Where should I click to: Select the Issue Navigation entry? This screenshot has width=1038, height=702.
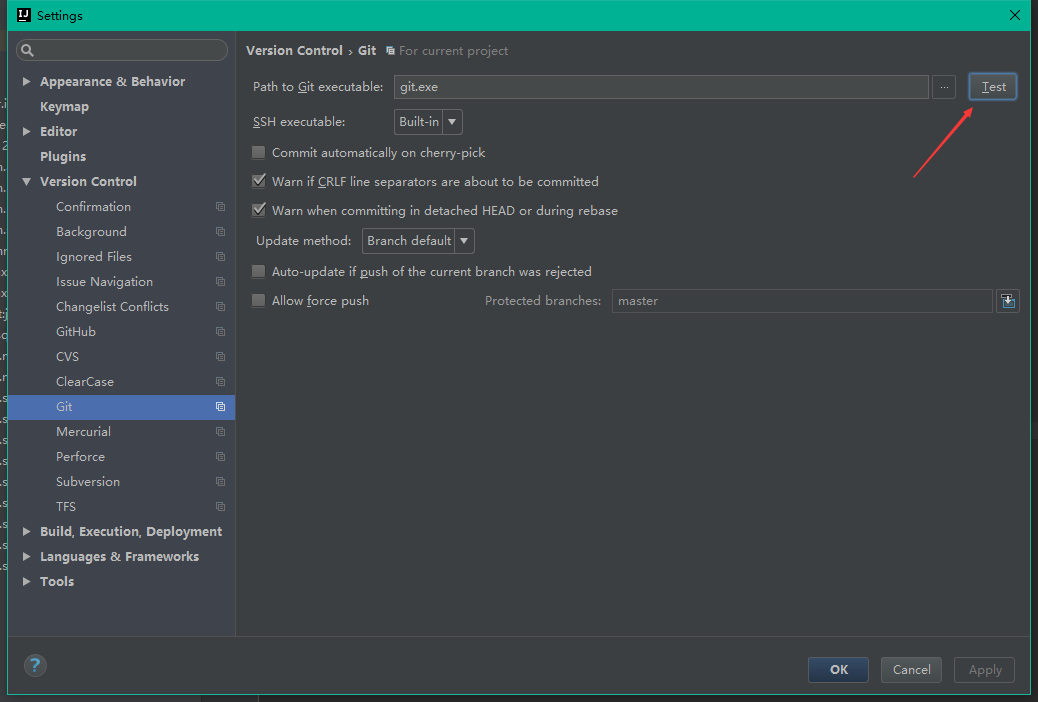click(x=105, y=281)
